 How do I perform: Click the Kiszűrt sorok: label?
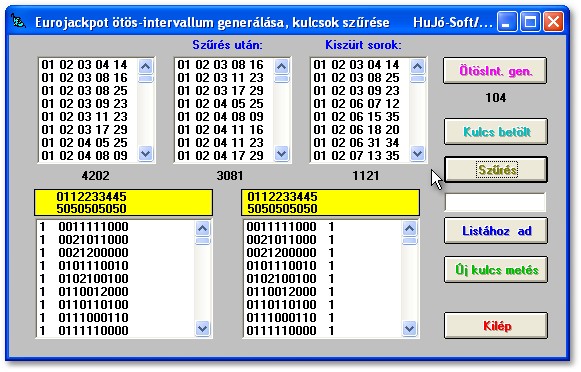tap(363, 45)
